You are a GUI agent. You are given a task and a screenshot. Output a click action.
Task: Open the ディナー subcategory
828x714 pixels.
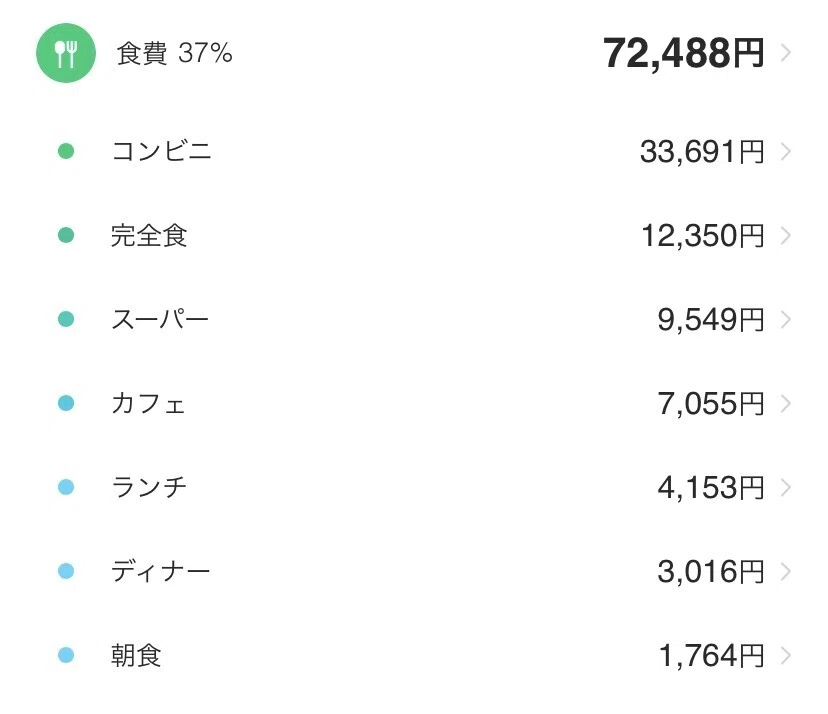pyautogui.click(x=414, y=571)
